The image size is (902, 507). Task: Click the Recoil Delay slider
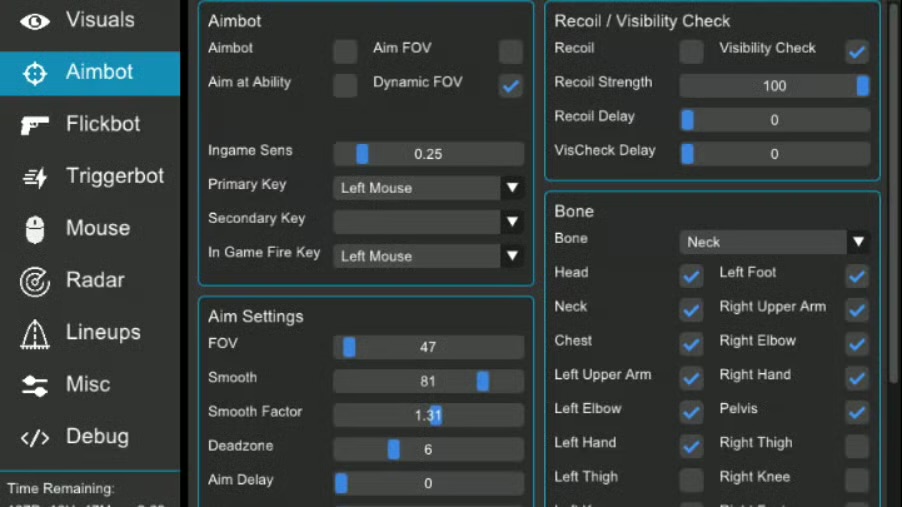pyautogui.click(x=775, y=120)
